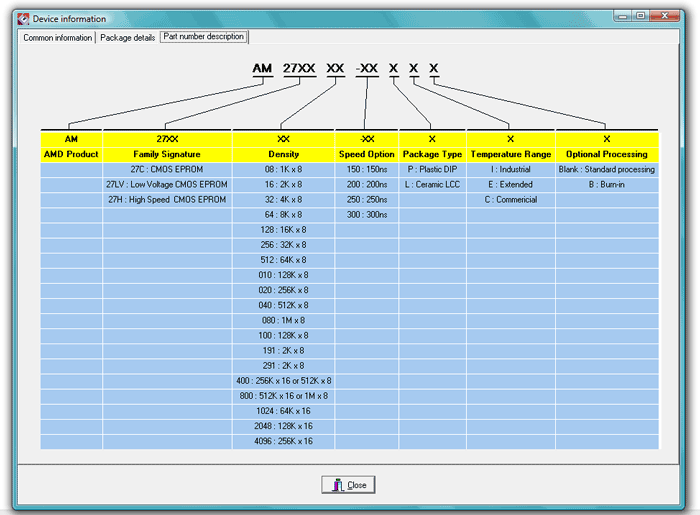Click the '08 : 1K x 8' density cell
The image size is (700, 515).
(283, 170)
